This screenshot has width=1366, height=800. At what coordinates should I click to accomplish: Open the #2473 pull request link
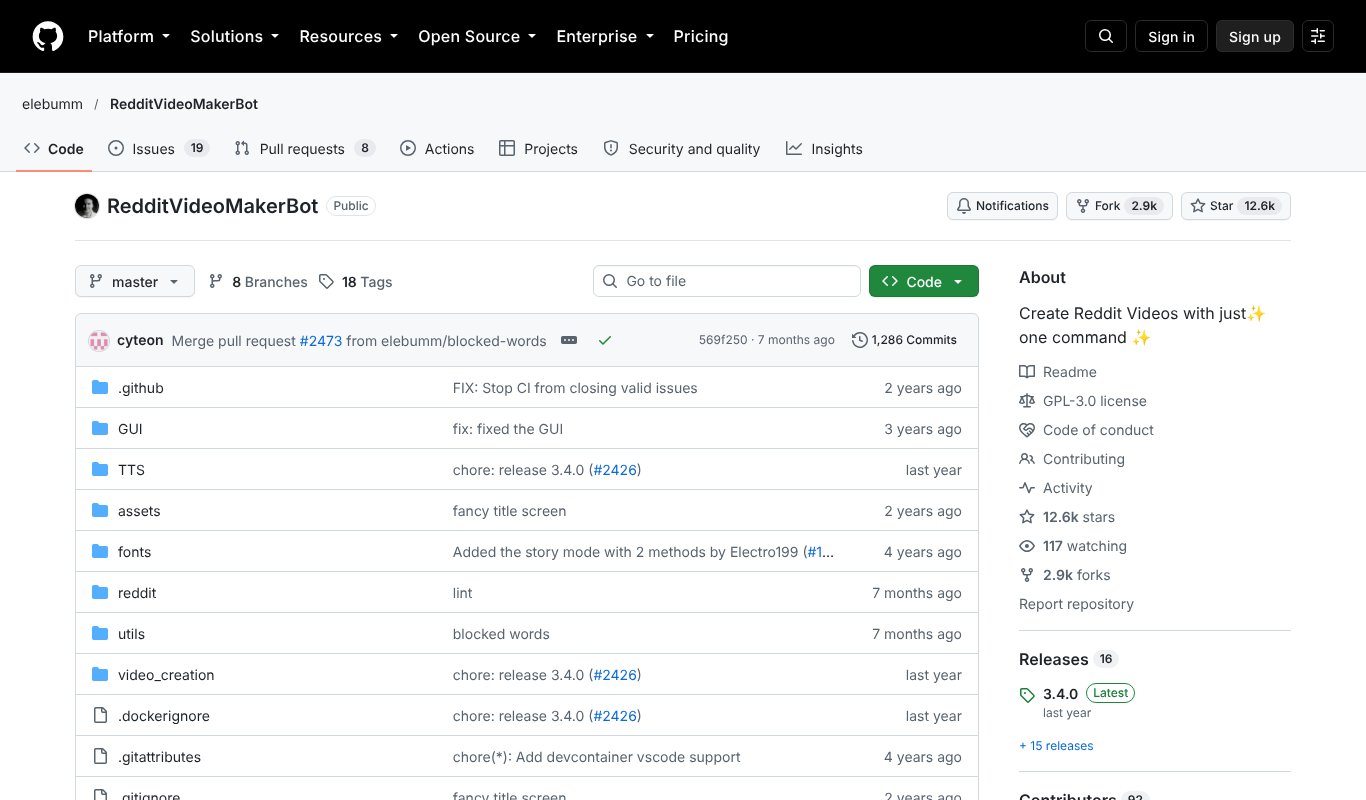[x=321, y=340]
